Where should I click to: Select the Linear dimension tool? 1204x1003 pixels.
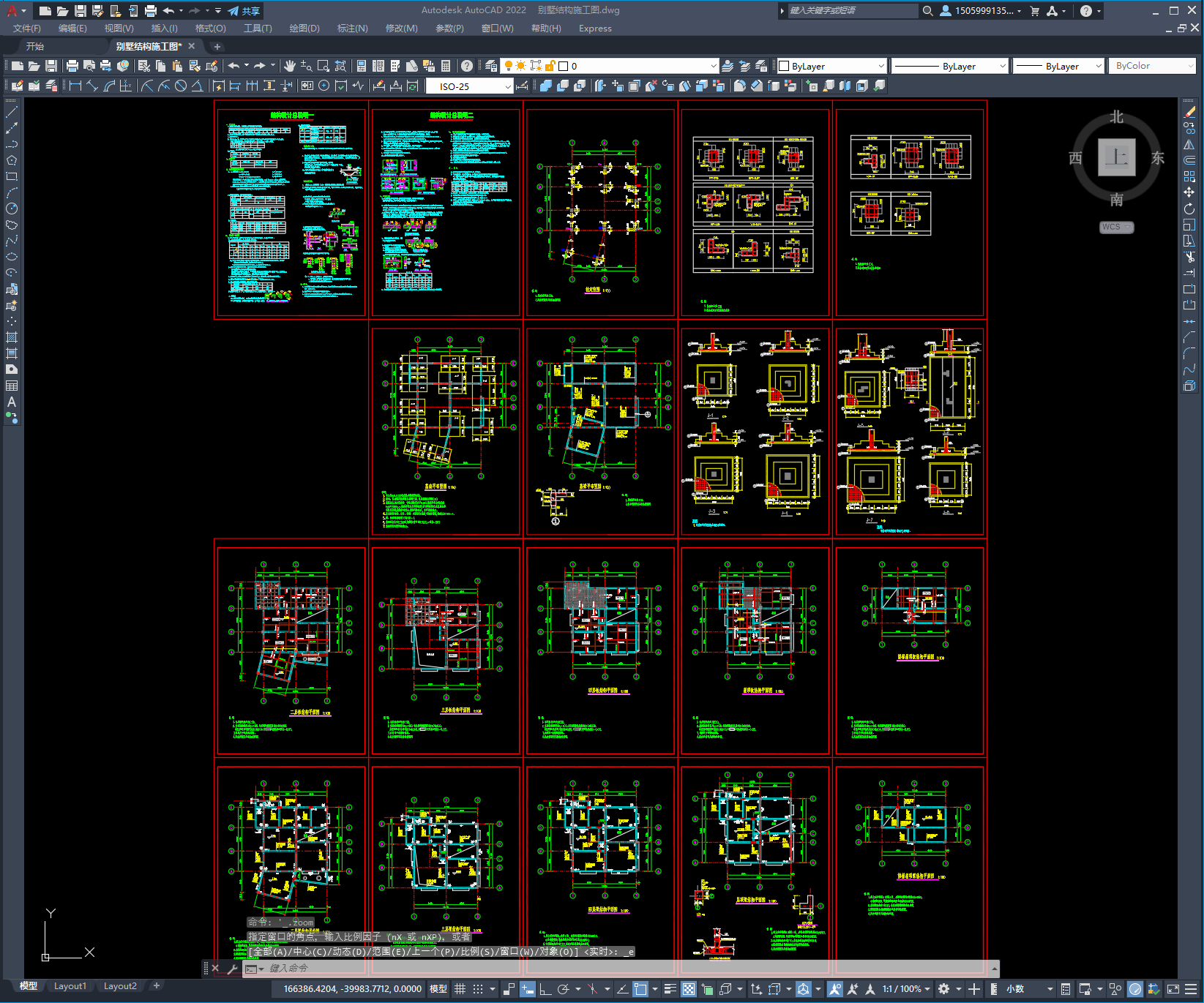click(75, 86)
